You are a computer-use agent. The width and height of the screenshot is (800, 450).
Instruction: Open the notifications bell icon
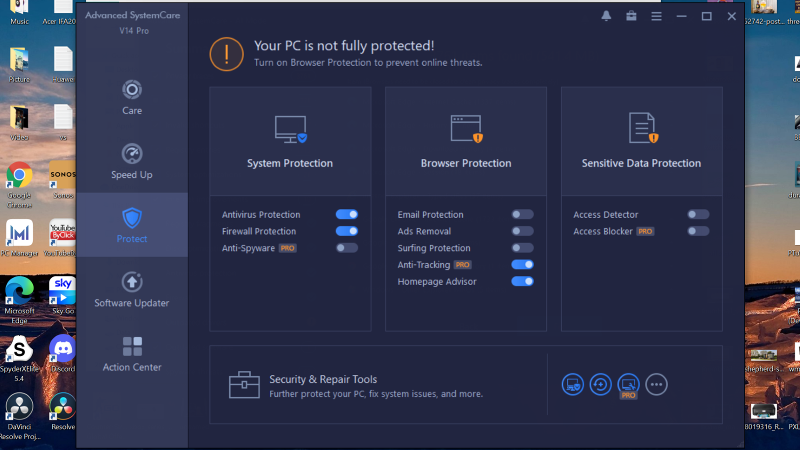pyautogui.click(x=606, y=16)
